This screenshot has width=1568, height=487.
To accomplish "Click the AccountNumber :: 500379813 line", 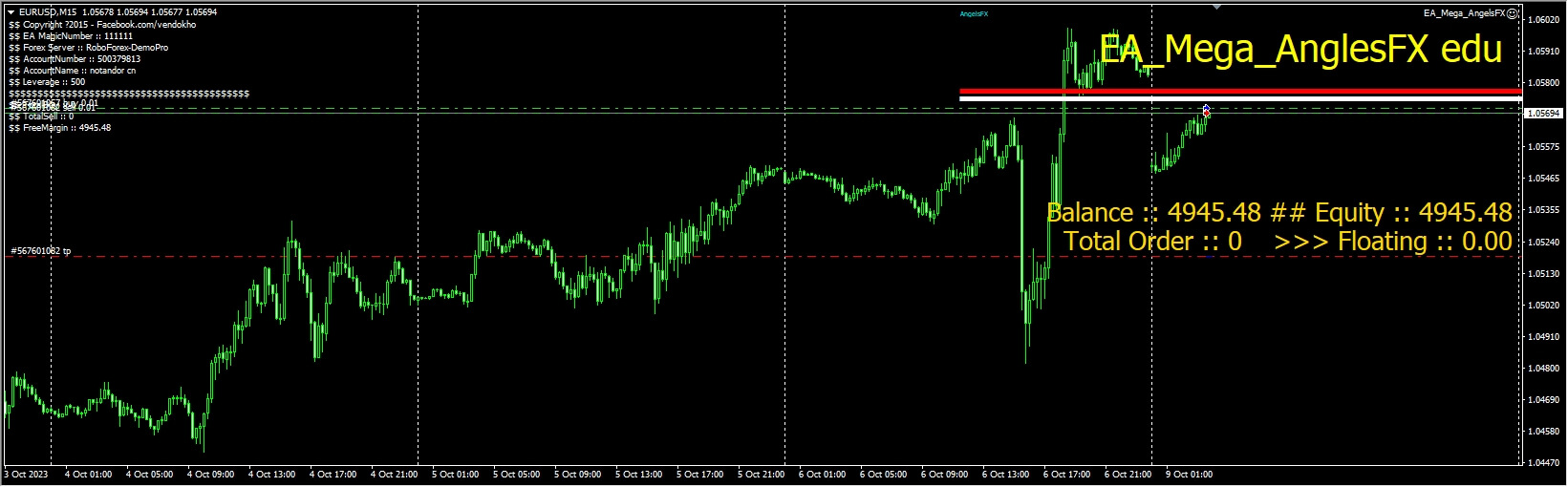I will [x=75, y=59].
